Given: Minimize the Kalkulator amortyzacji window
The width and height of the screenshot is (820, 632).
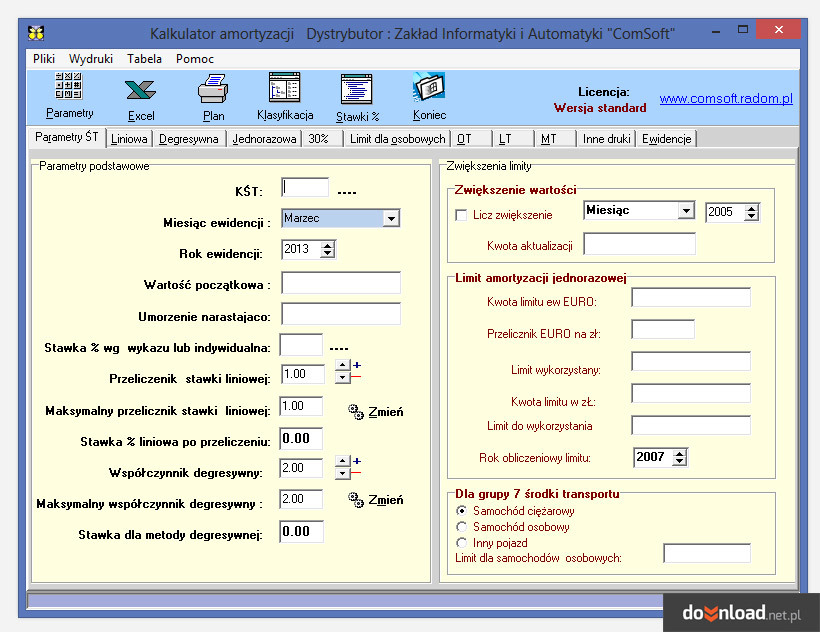Looking at the screenshot, I should [x=716, y=31].
